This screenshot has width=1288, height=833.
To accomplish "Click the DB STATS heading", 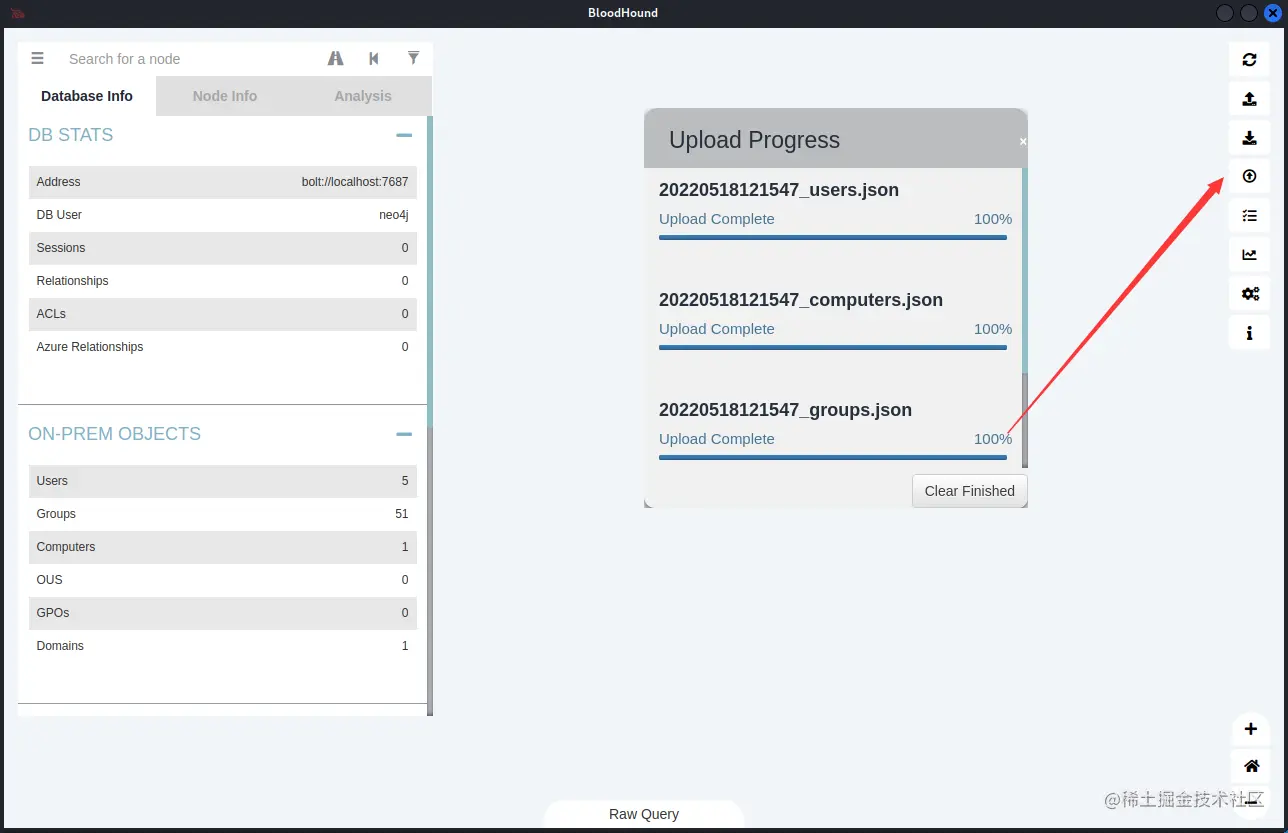I will tap(71, 135).
